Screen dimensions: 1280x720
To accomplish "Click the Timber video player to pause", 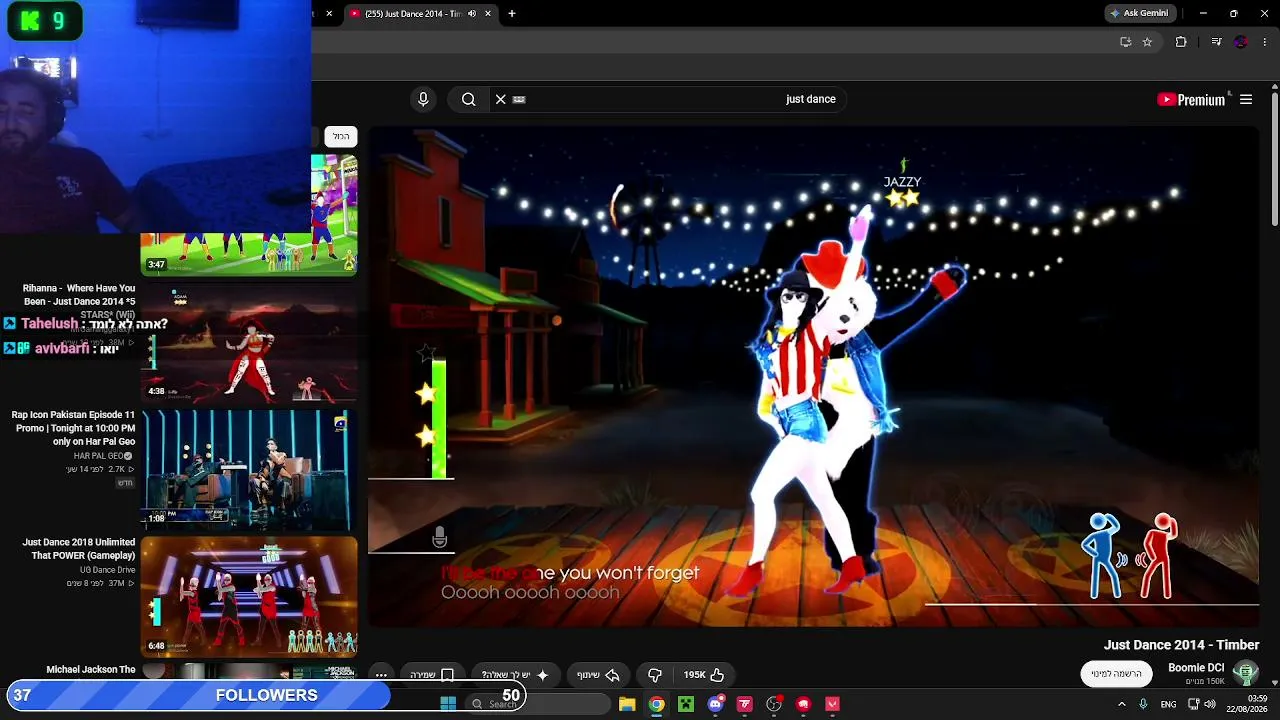I will pos(814,377).
